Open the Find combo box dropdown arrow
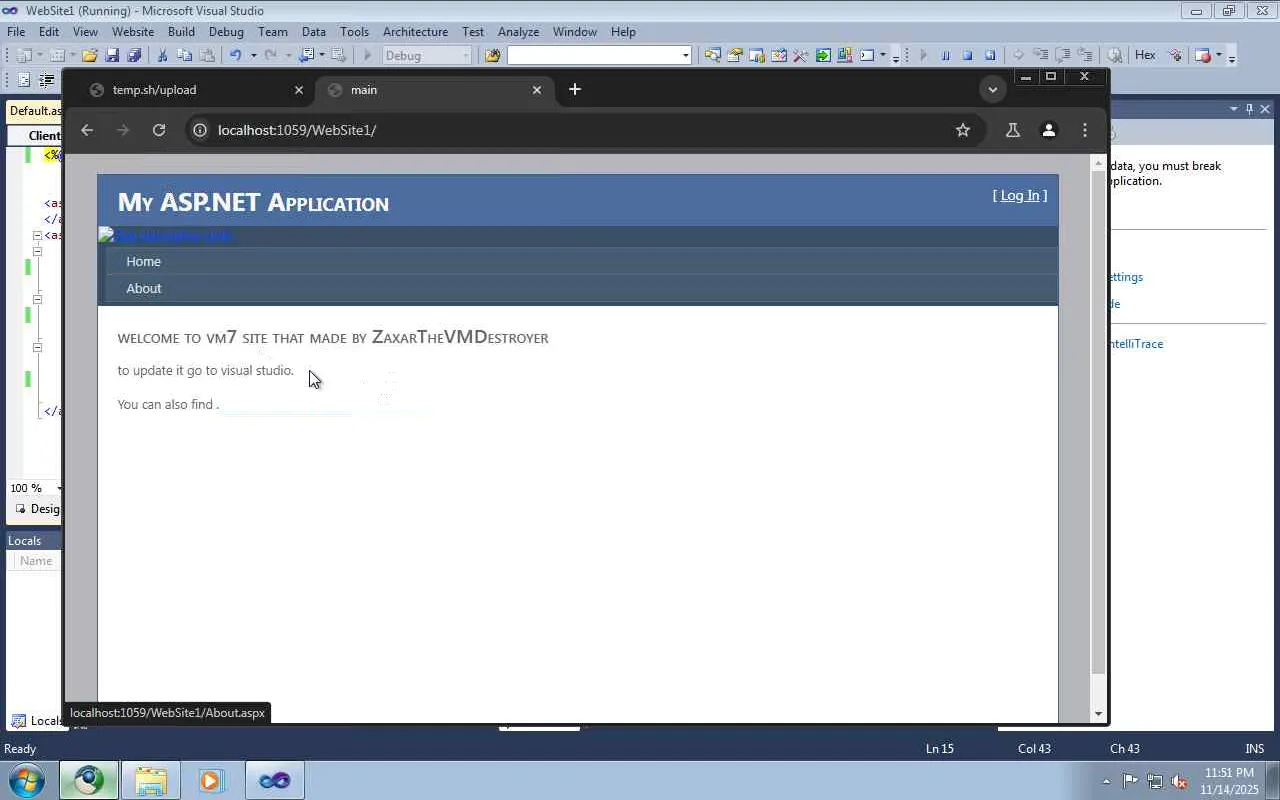The width and height of the screenshot is (1280, 800). click(x=685, y=56)
